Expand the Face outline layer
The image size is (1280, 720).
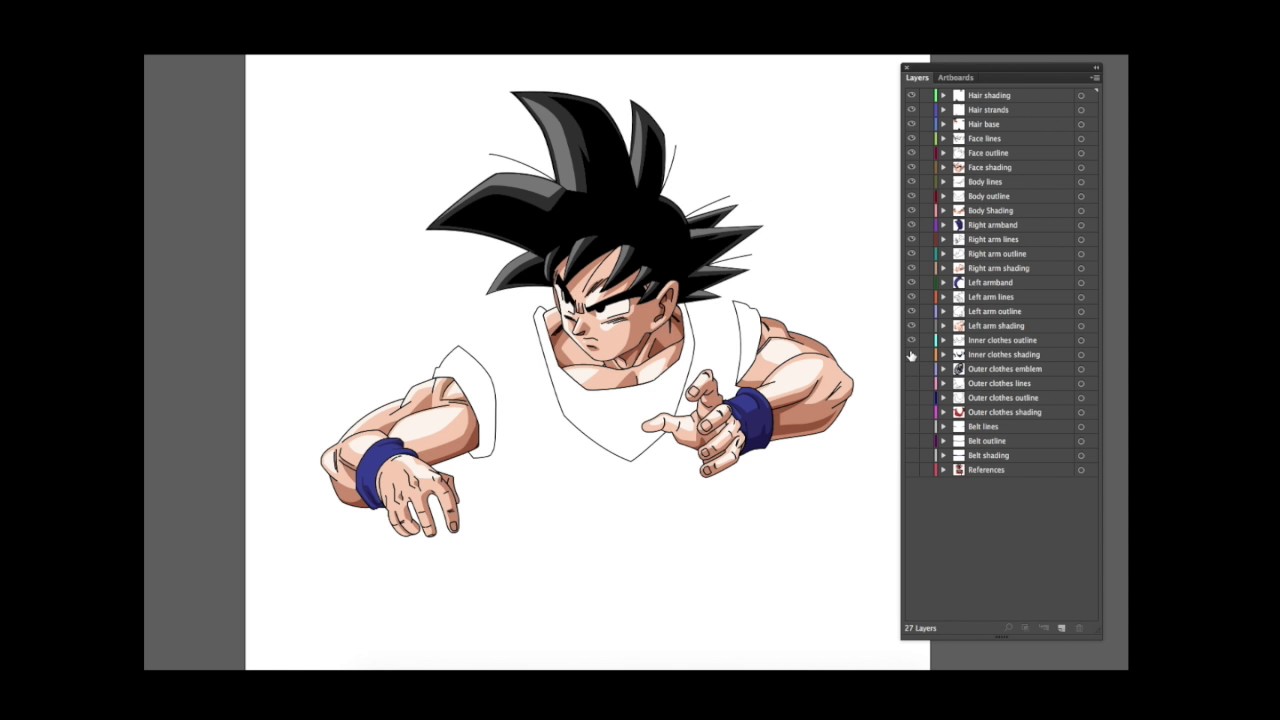click(943, 153)
